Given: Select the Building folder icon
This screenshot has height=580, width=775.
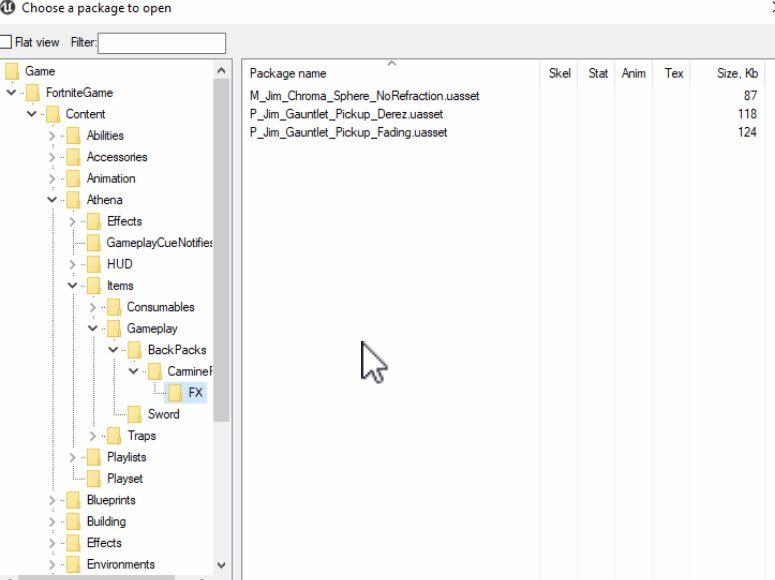Looking at the screenshot, I should point(73,521).
